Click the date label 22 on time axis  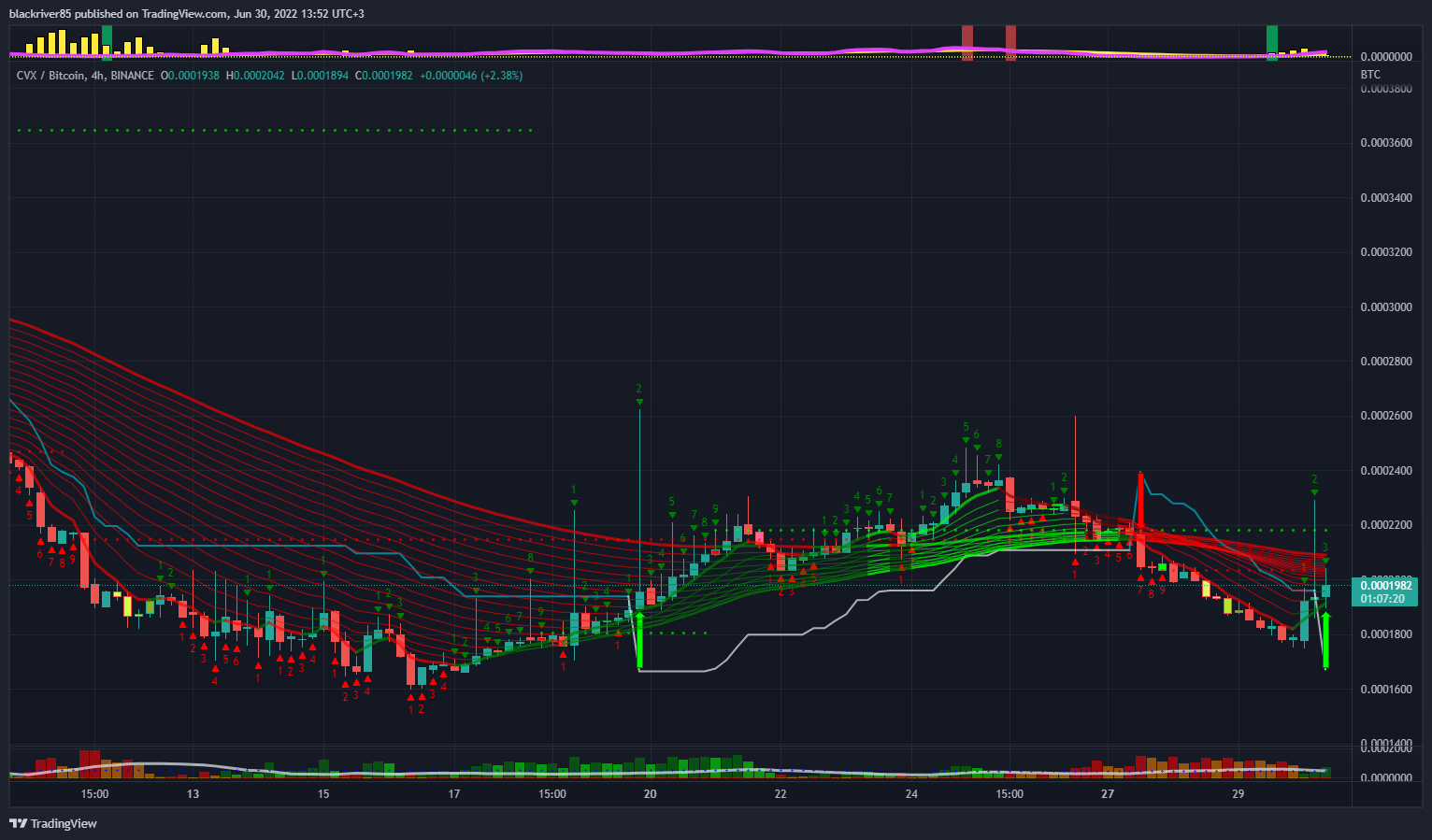(780, 794)
